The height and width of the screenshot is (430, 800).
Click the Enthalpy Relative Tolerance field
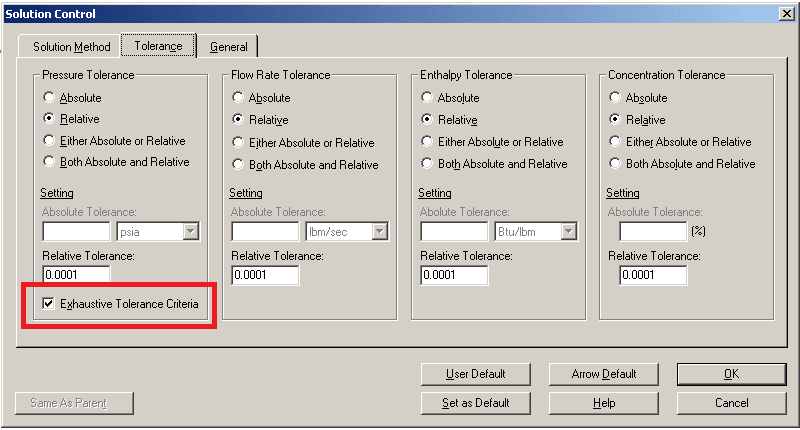[454, 275]
